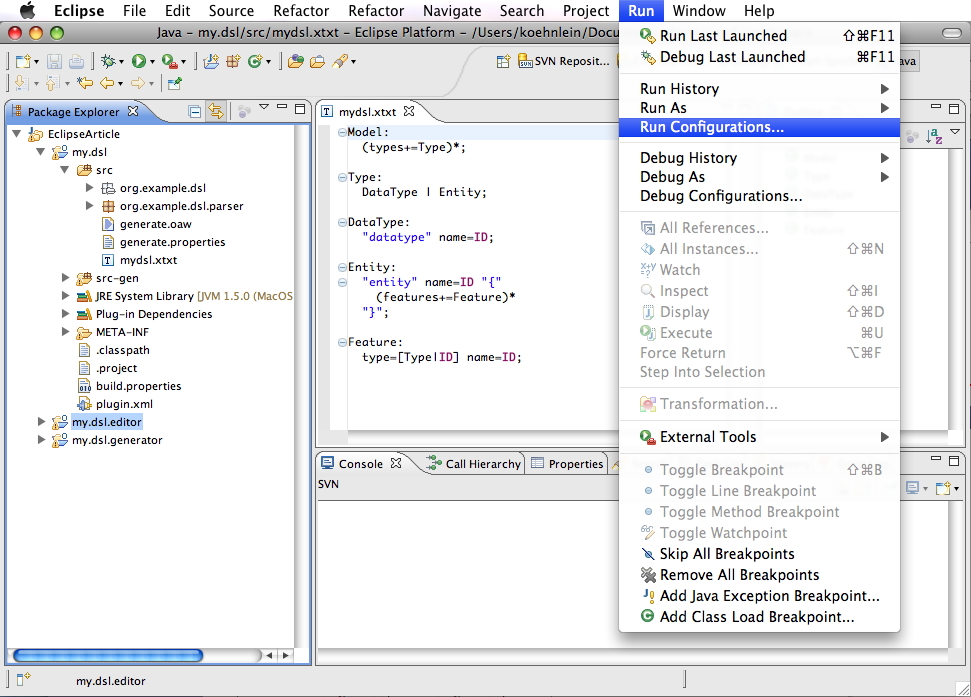
Task: Choose Debug Configurations... from Run menu
Action: click(759, 196)
